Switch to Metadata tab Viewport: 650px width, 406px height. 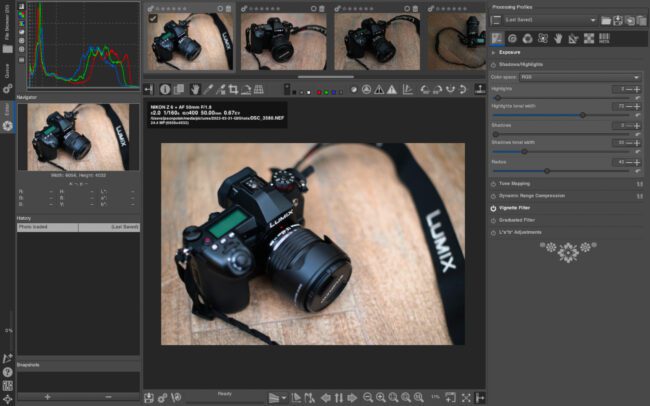[x=604, y=39]
